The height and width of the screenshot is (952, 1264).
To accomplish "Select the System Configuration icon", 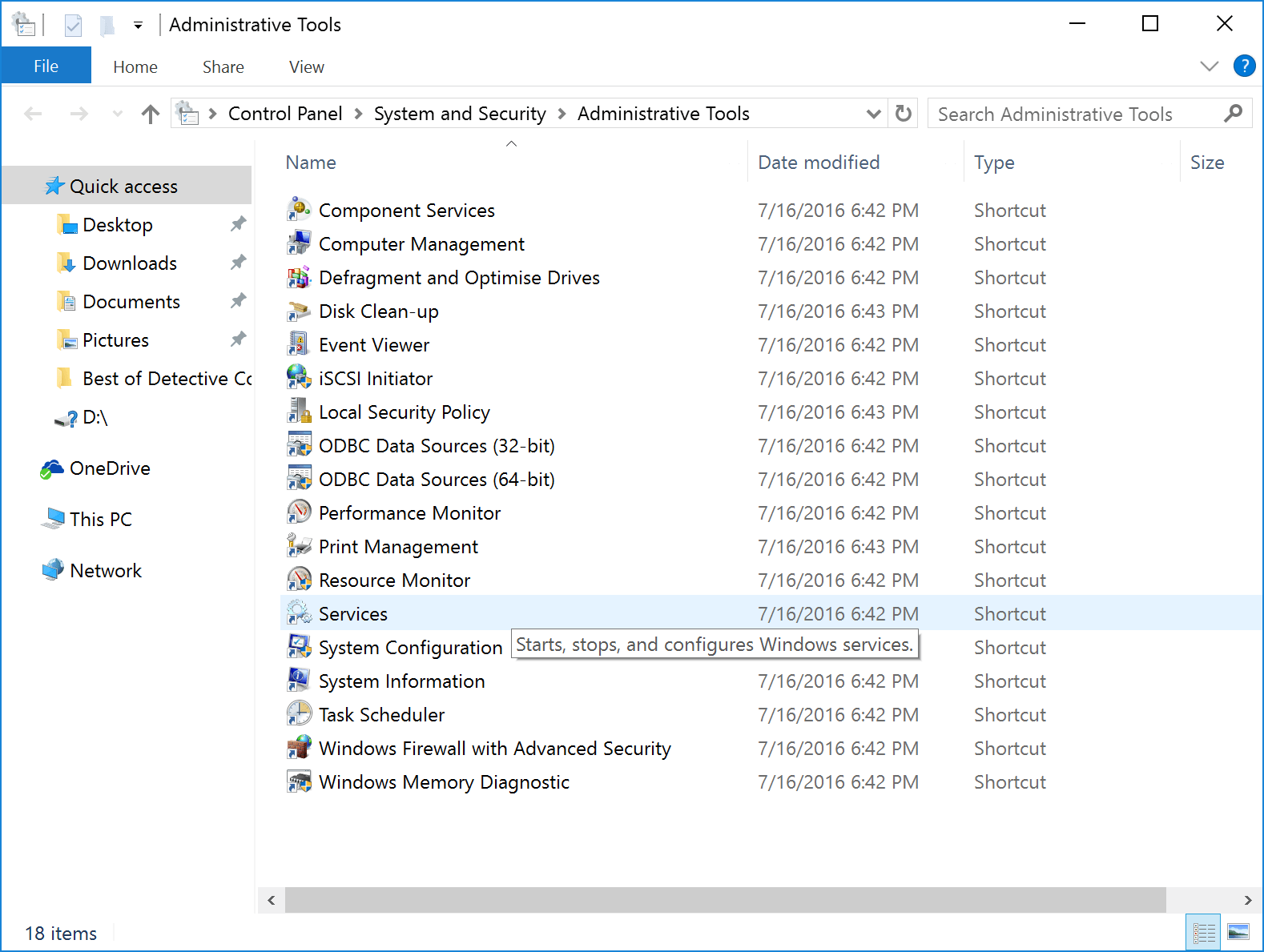I will click(x=299, y=647).
